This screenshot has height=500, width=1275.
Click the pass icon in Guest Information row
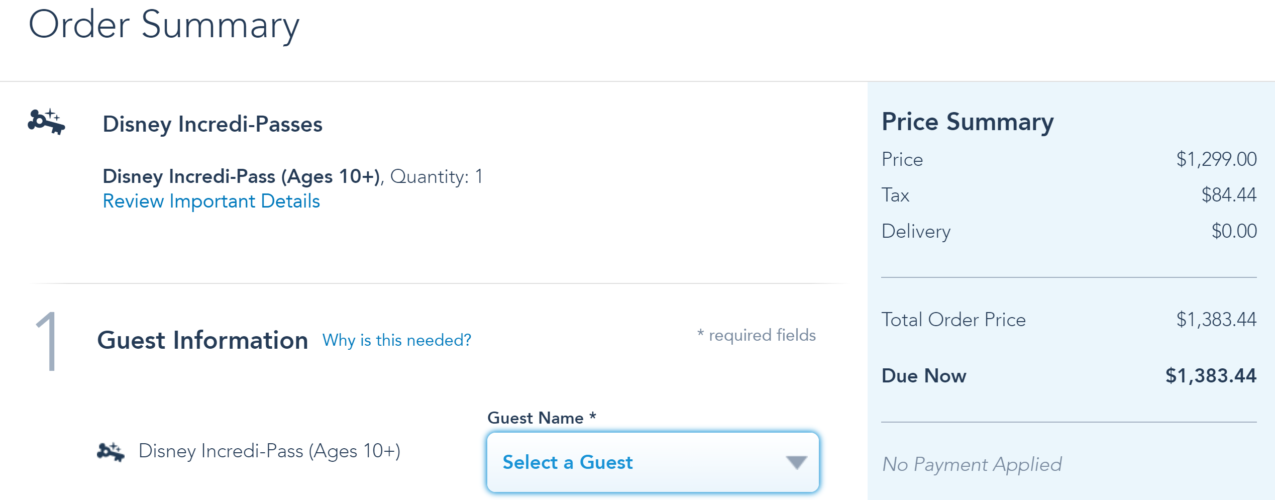pos(109,451)
